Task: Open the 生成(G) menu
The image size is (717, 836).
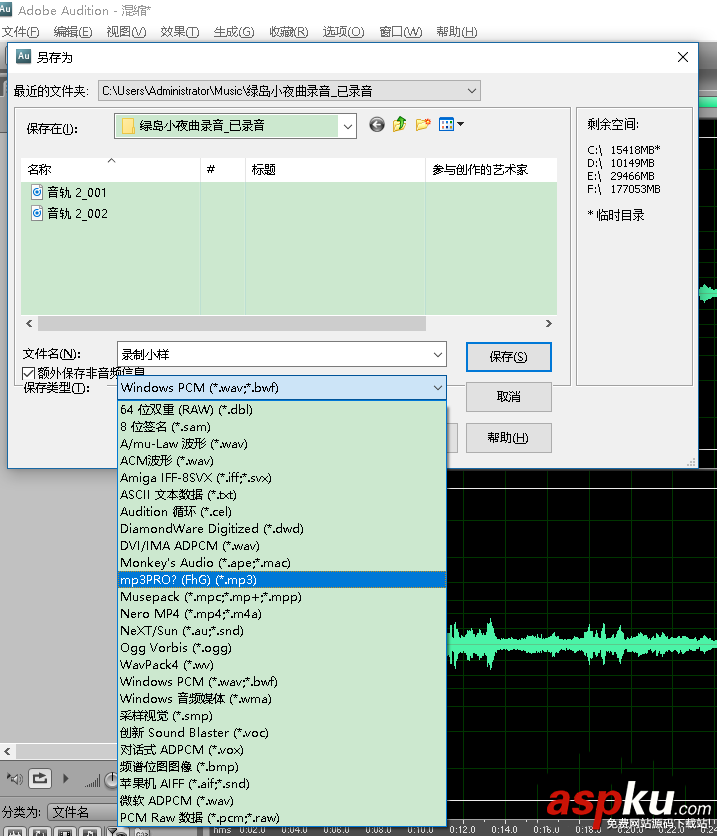Action: tap(233, 32)
